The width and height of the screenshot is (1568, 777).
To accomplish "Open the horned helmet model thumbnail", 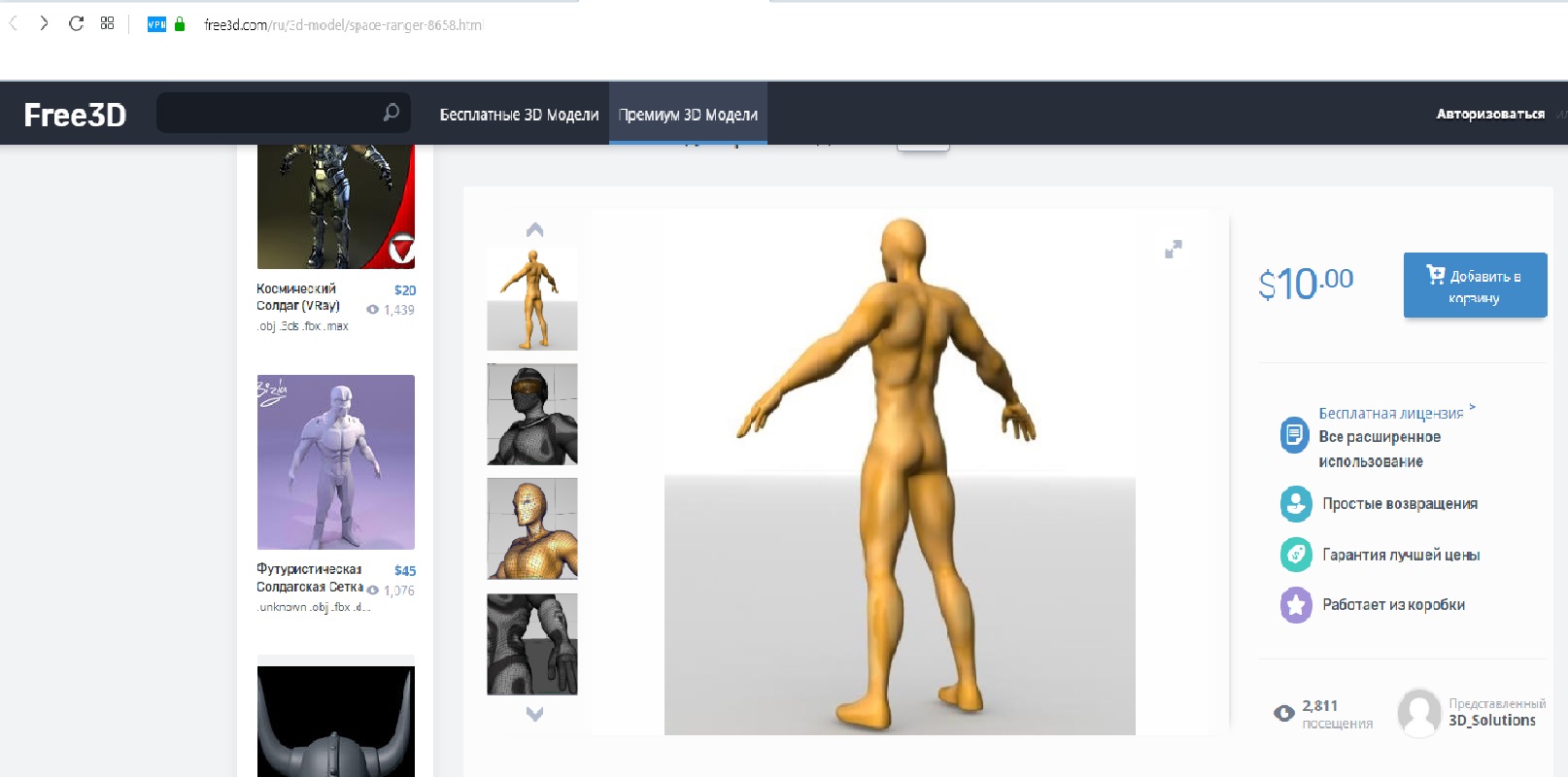I will point(336,722).
